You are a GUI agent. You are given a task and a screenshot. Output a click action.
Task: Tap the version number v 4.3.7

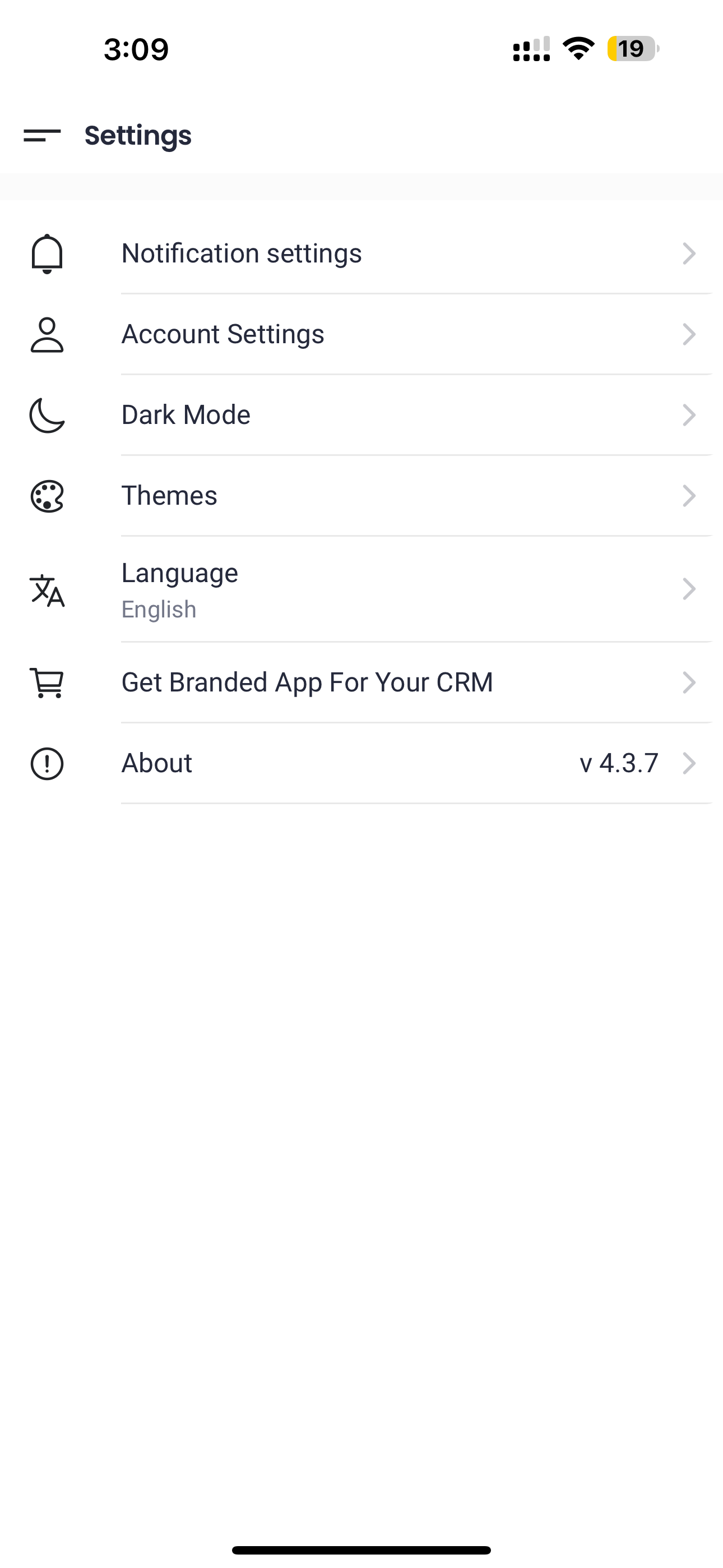point(619,763)
